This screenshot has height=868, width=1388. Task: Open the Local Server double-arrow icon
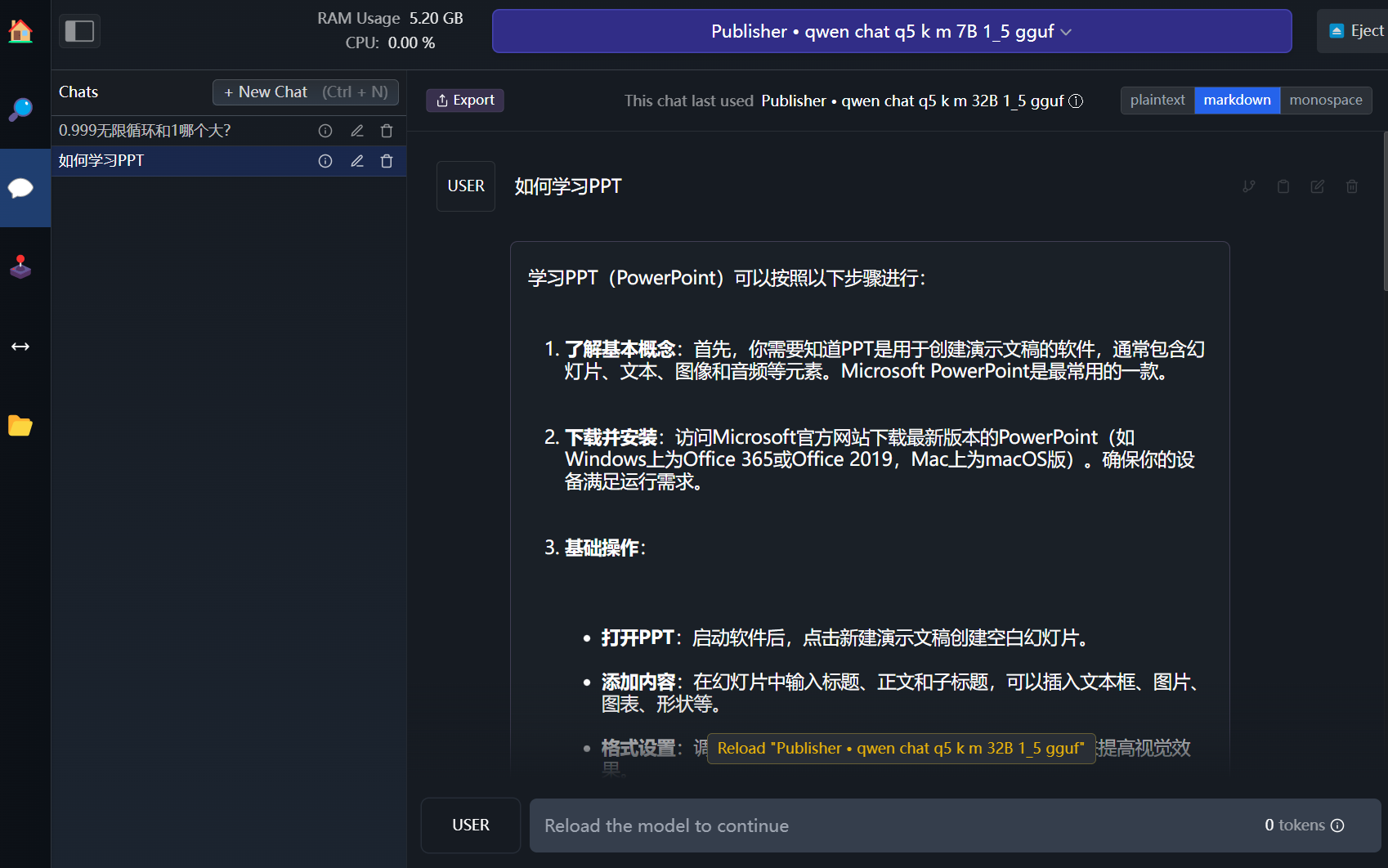tap(20, 347)
